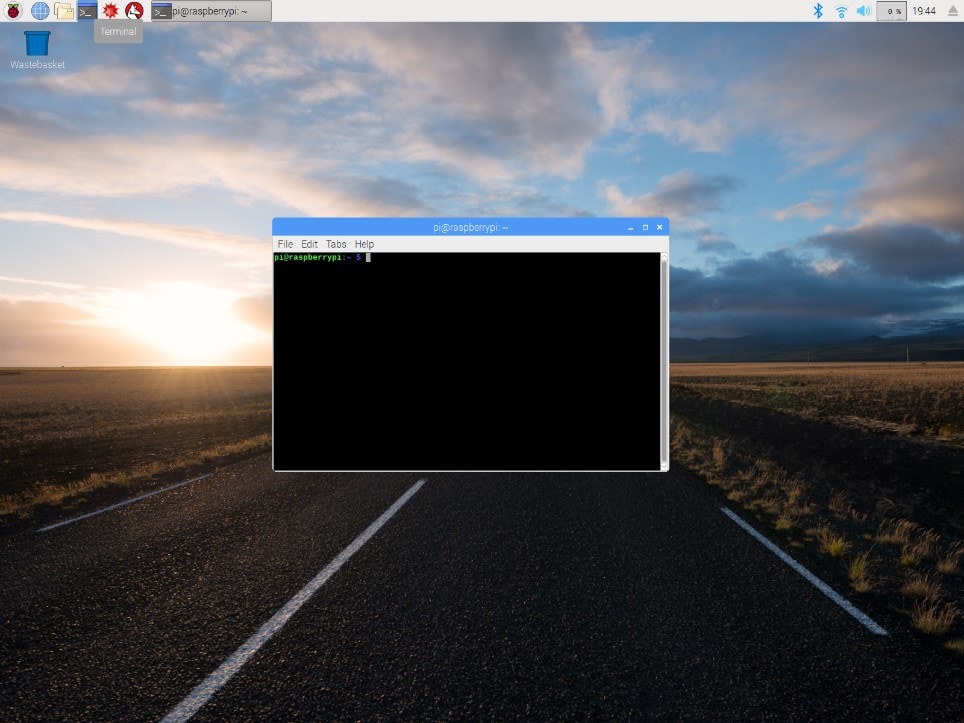Open the Wastebasket on the desktop
964x723 pixels.
tap(36, 45)
